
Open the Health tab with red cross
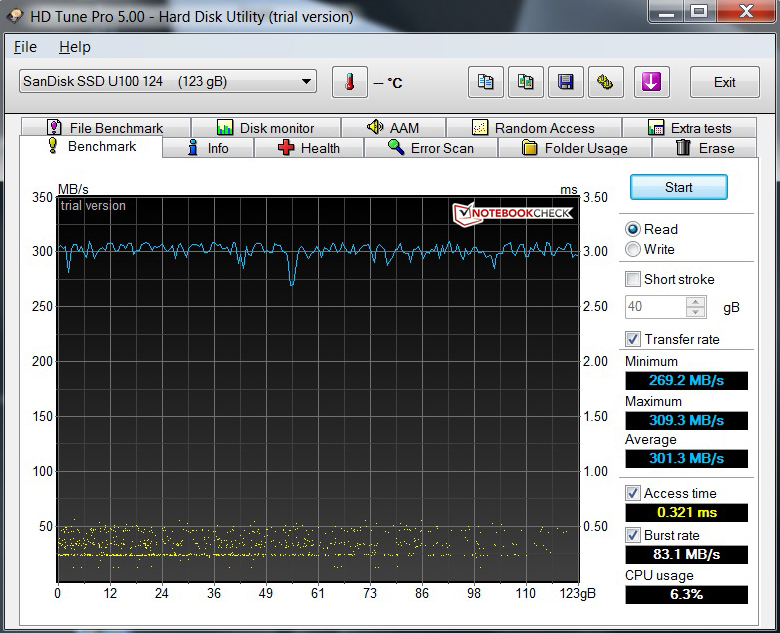click(308, 148)
